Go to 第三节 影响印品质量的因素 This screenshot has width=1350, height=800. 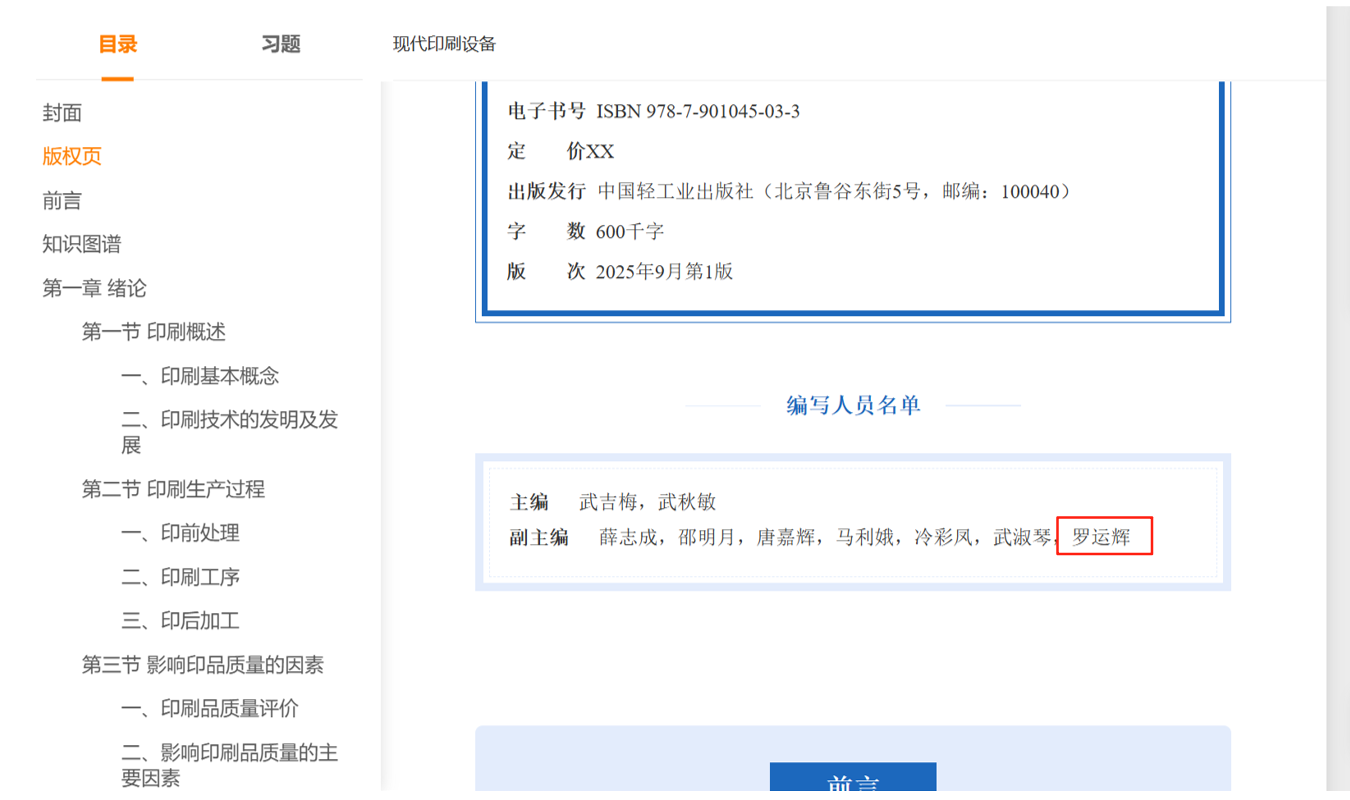[202, 665]
